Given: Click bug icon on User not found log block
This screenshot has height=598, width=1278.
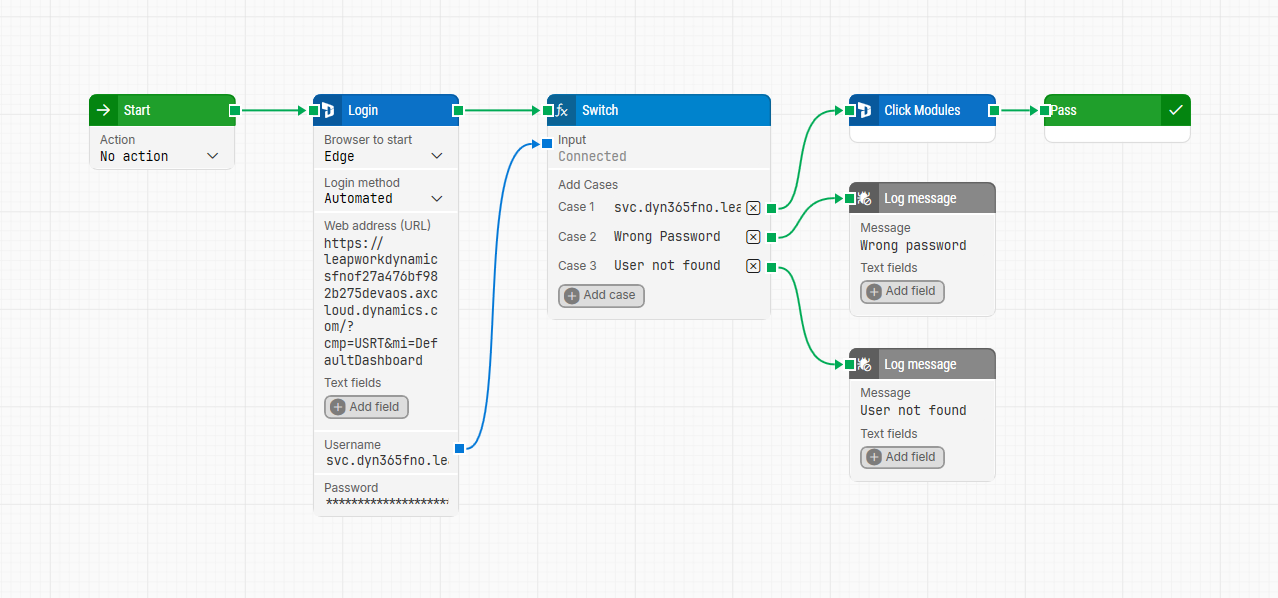Looking at the screenshot, I should [864, 364].
